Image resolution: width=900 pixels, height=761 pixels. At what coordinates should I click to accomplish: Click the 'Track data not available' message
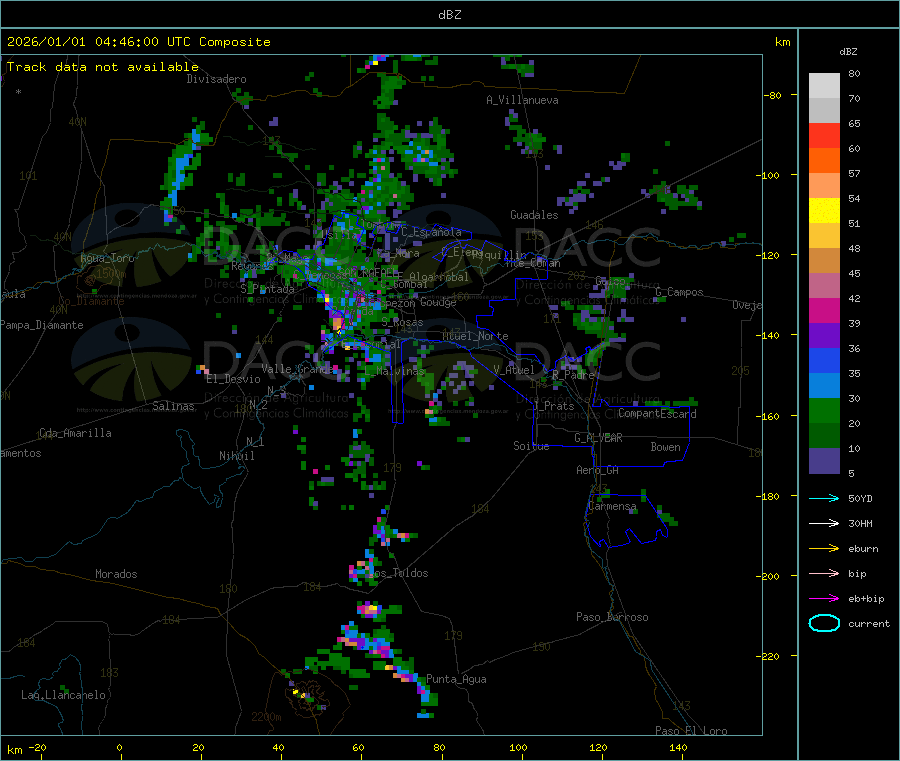(x=103, y=67)
